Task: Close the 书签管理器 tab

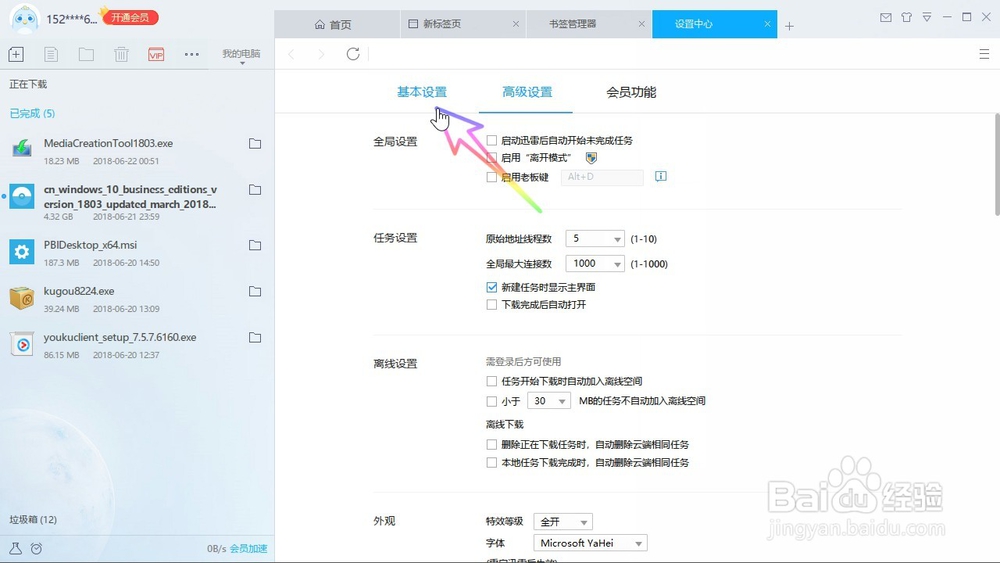Action: (x=642, y=24)
